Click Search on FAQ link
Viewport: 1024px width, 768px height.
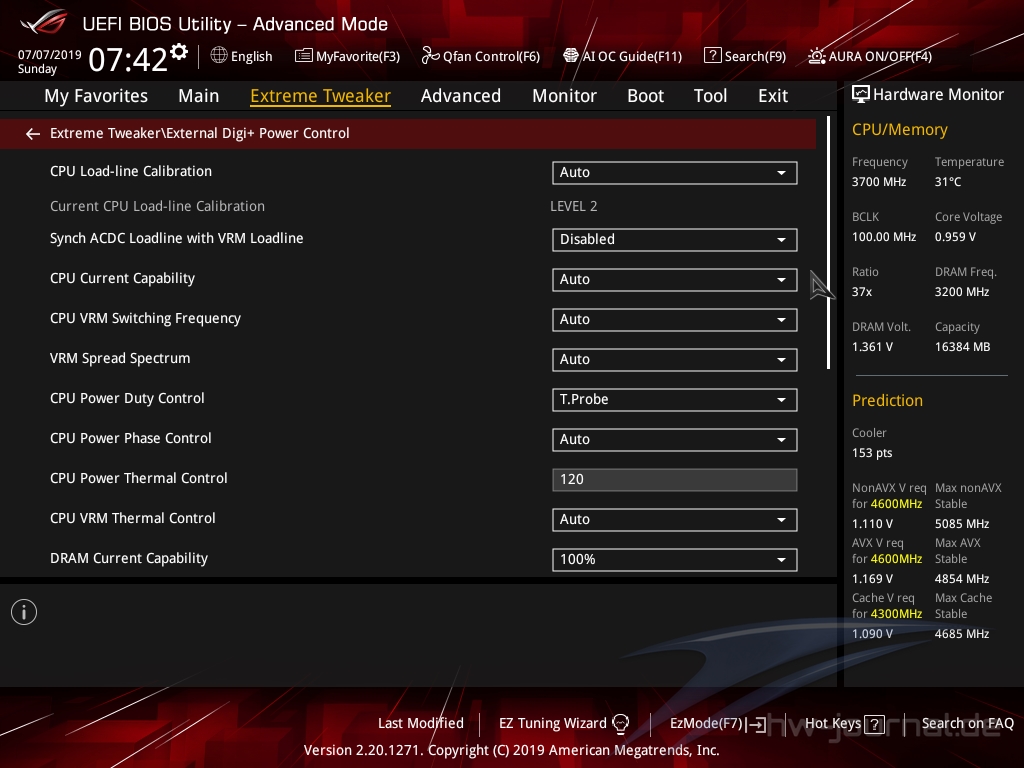coord(968,724)
